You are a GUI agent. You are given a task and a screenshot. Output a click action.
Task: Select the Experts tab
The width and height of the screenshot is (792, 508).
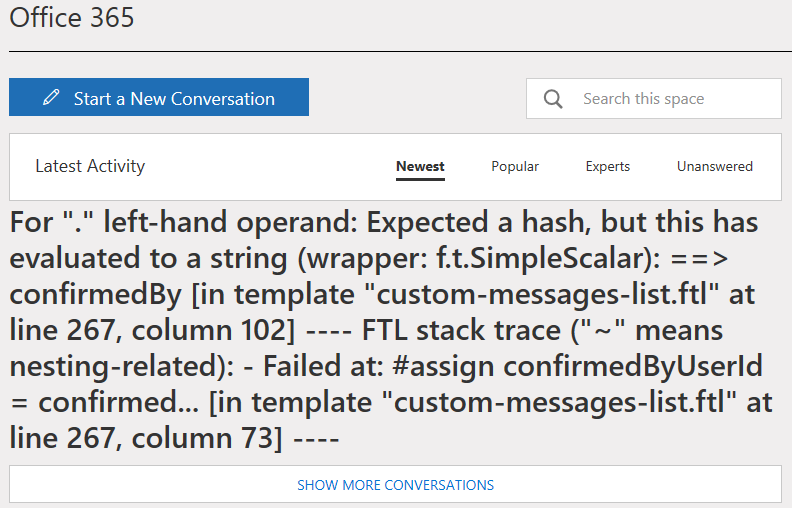pyautogui.click(x=608, y=167)
